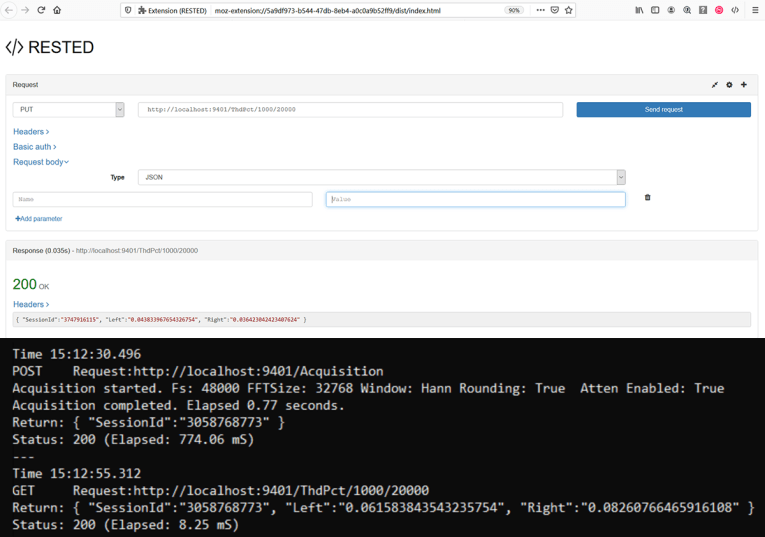Viewport: 765px width, 537px height.
Task: Navigate back with browser back arrow
Action: click(9, 10)
